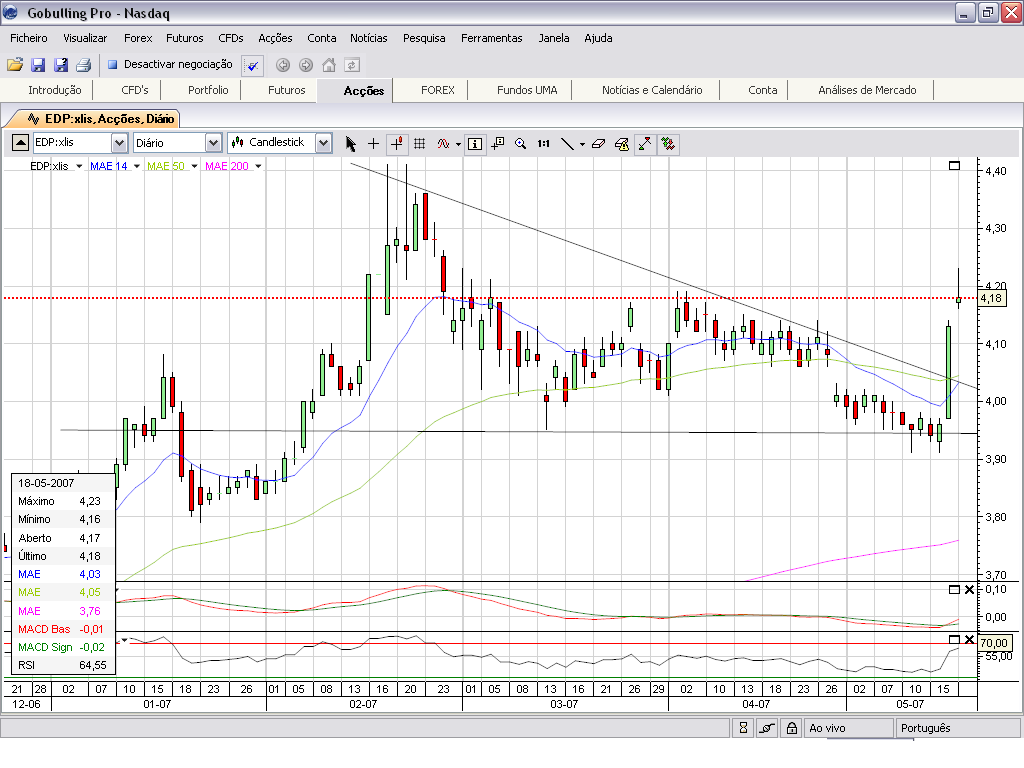This screenshot has width=1024, height=768.
Task: Select the arrow pointer tool
Action: pyautogui.click(x=351, y=143)
